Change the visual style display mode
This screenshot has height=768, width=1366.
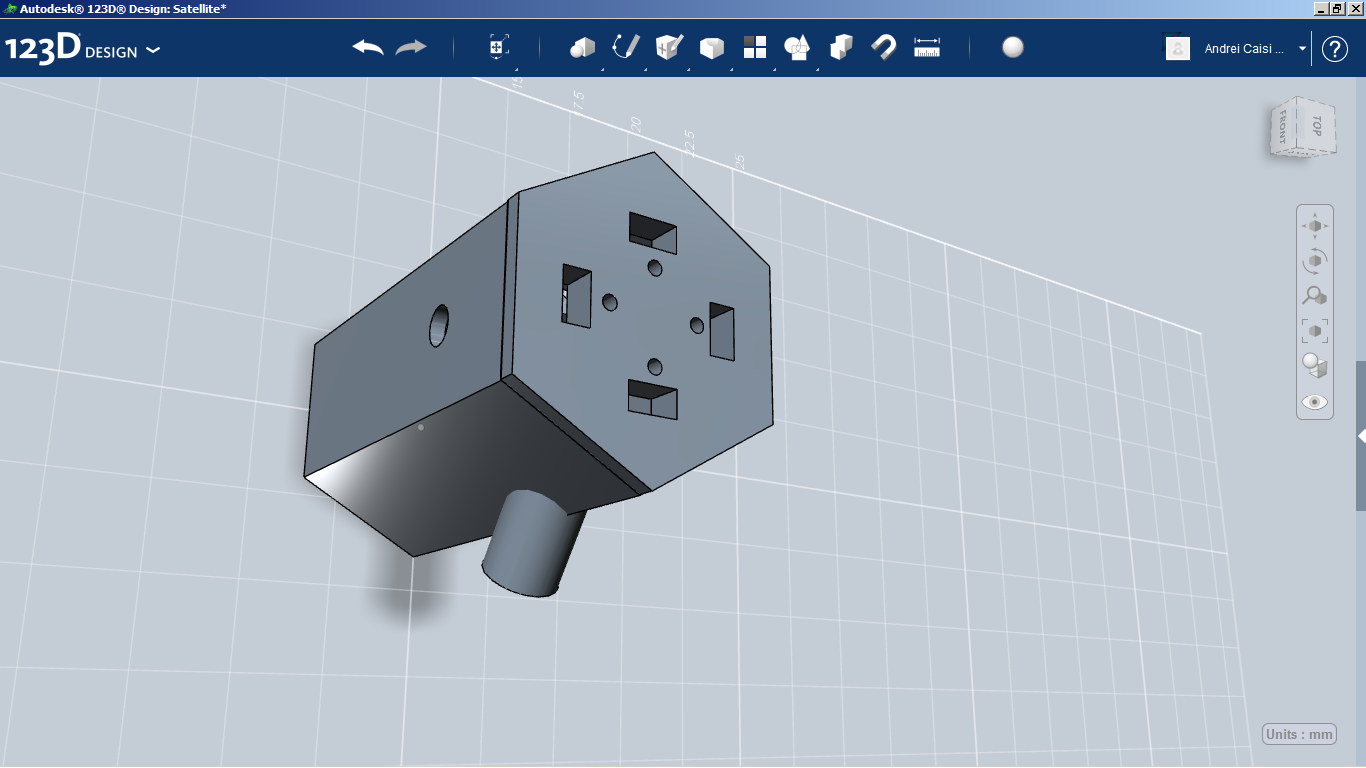[x=1315, y=366]
